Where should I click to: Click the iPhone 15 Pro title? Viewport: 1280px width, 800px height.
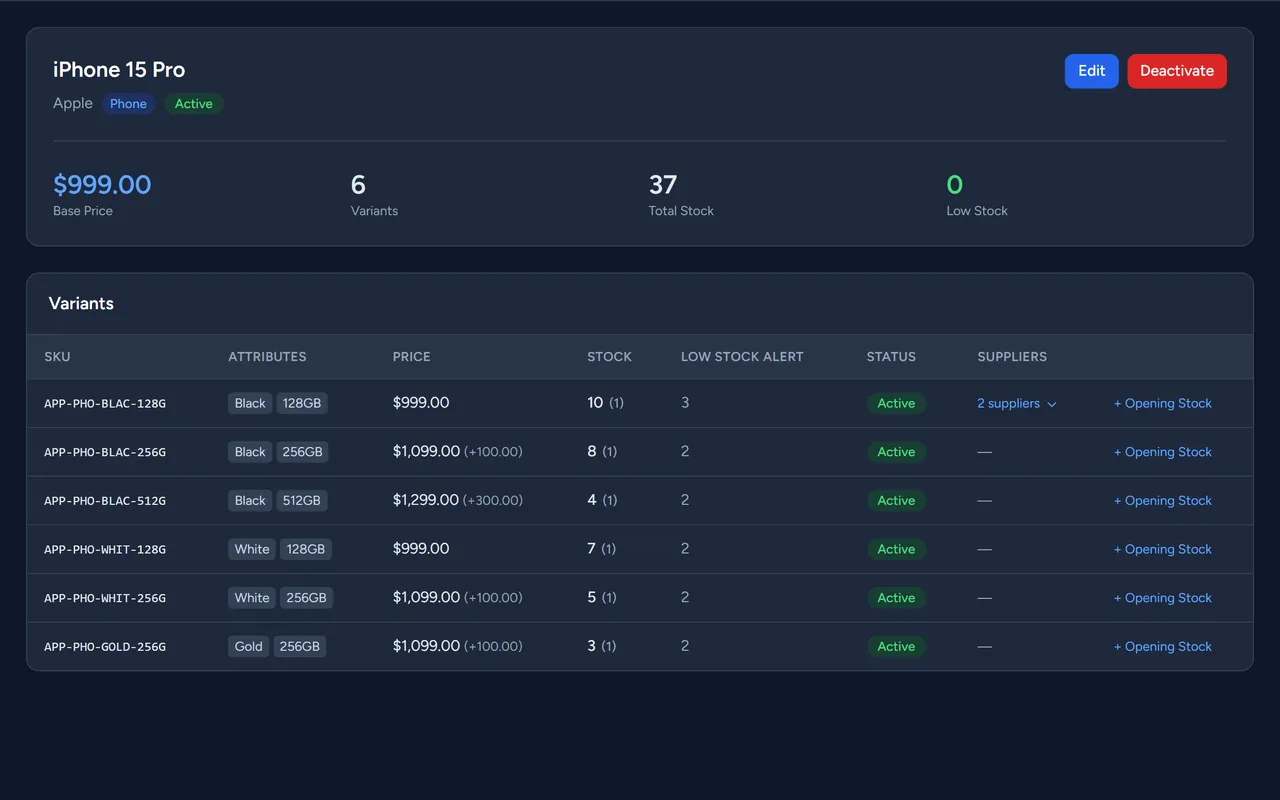pos(119,70)
